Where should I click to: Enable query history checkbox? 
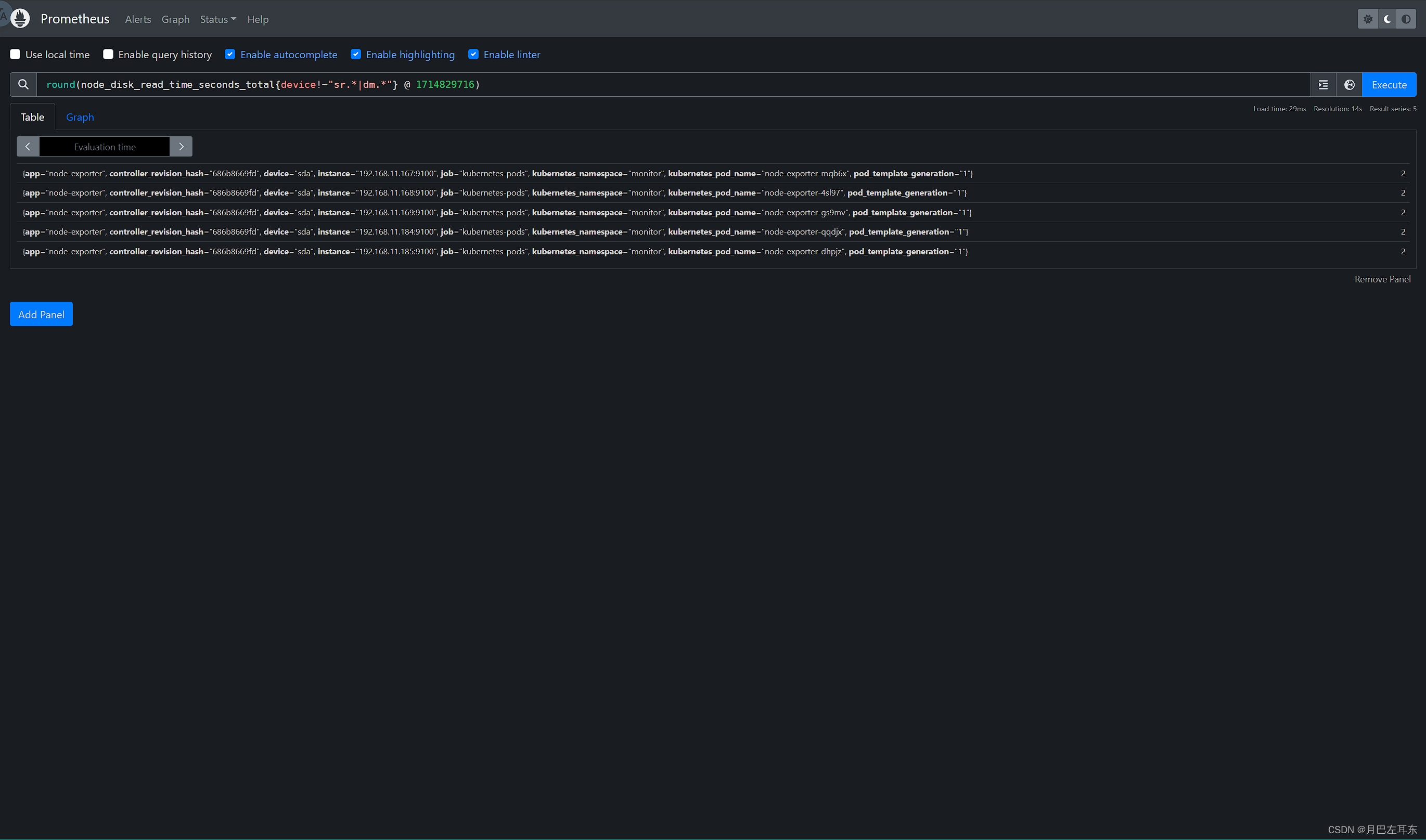[108, 54]
